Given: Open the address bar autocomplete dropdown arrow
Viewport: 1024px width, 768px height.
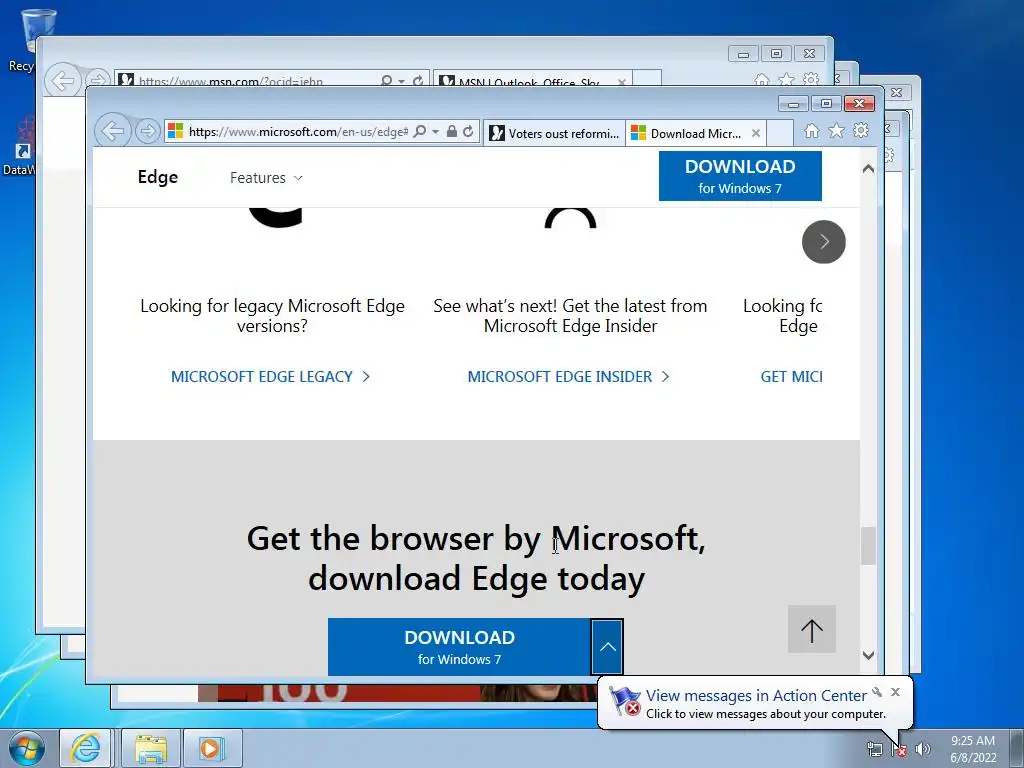Looking at the screenshot, I should pyautogui.click(x=436, y=132).
